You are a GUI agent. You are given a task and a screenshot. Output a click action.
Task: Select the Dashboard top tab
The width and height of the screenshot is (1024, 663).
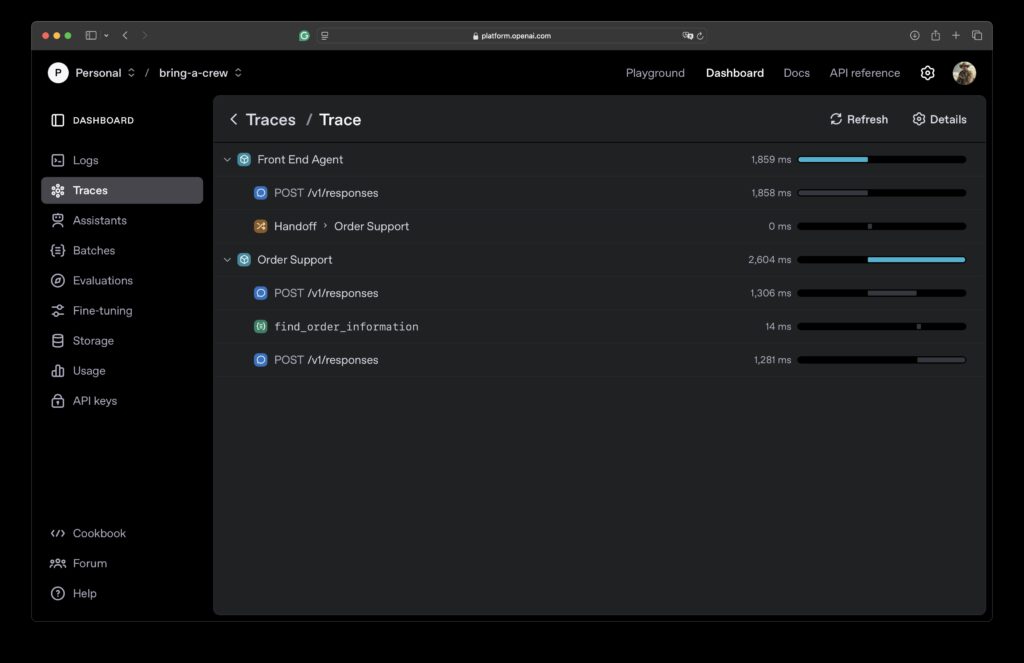click(x=735, y=73)
